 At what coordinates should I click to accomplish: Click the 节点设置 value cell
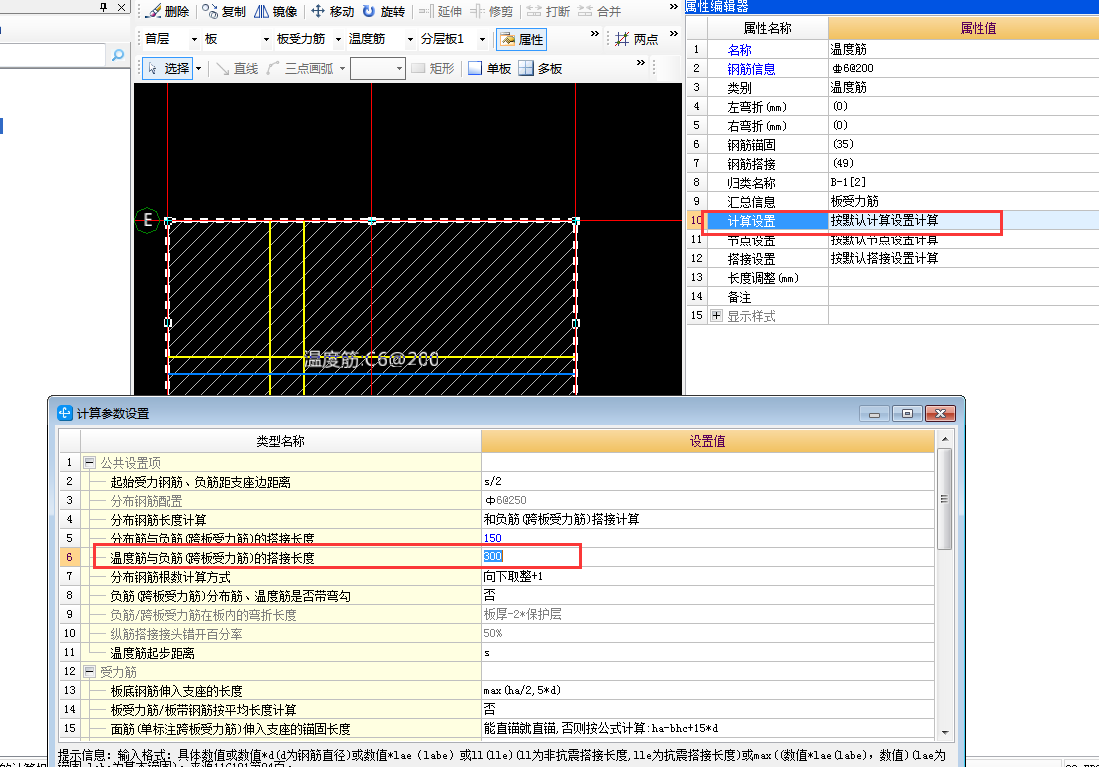pos(964,240)
